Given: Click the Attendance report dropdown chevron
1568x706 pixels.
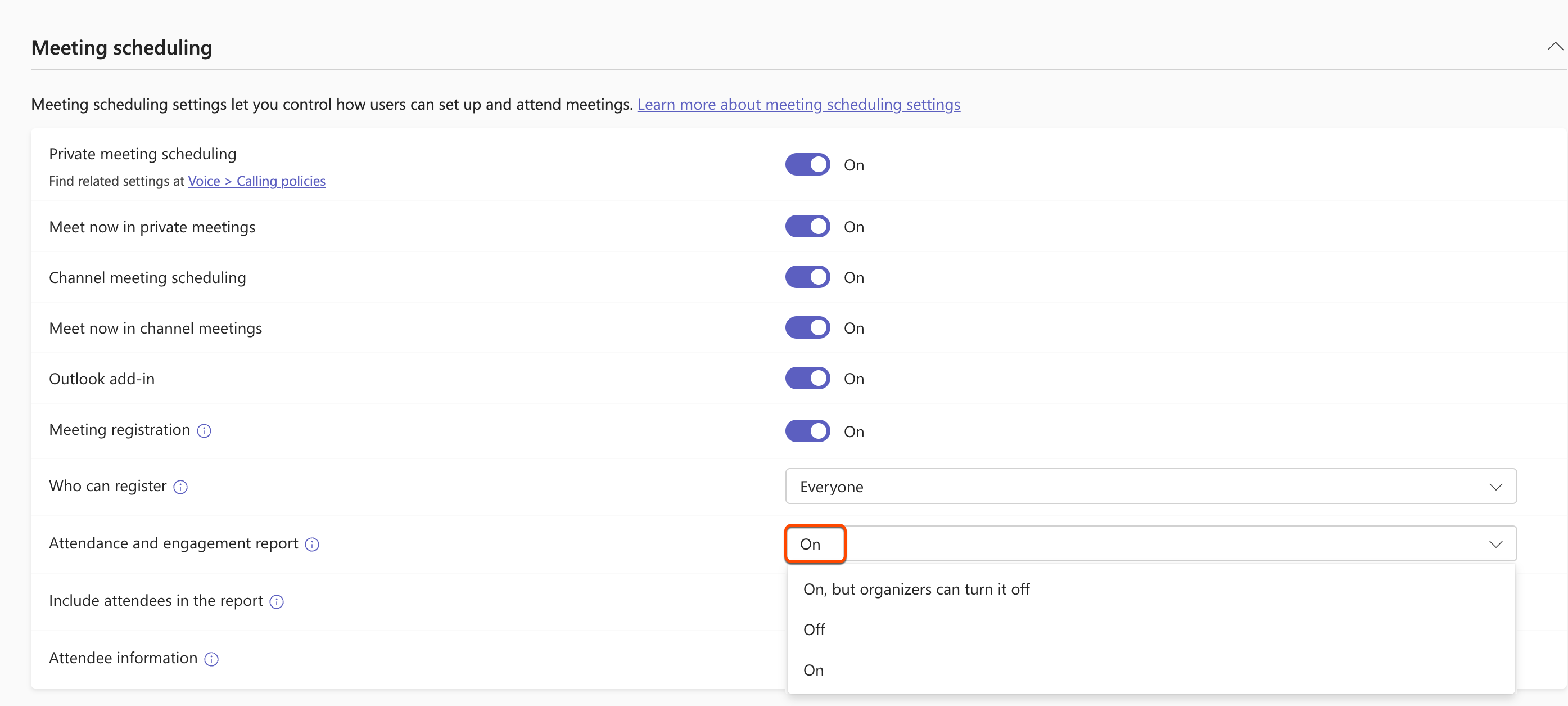Looking at the screenshot, I should click(x=1496, y=543).
